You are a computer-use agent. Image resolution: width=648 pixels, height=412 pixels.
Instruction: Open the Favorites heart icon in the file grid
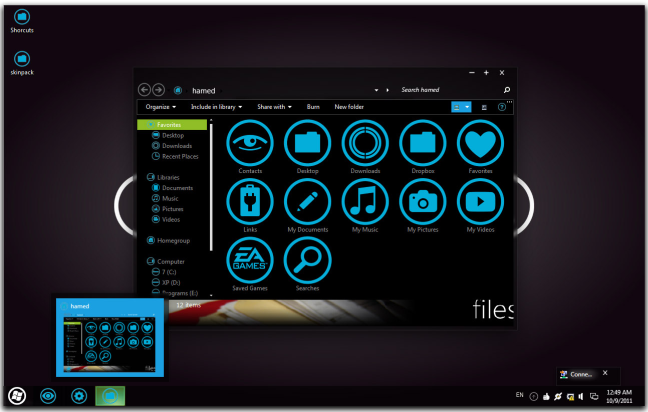(480, 143)
